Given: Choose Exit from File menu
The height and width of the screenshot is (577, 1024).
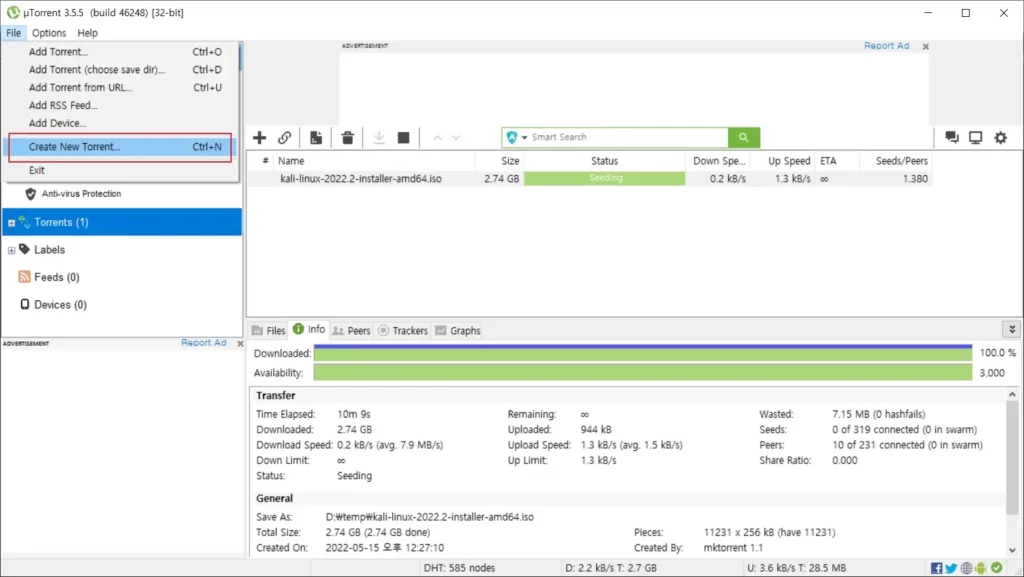Looking at the screenshot, I should pos(121,170).
